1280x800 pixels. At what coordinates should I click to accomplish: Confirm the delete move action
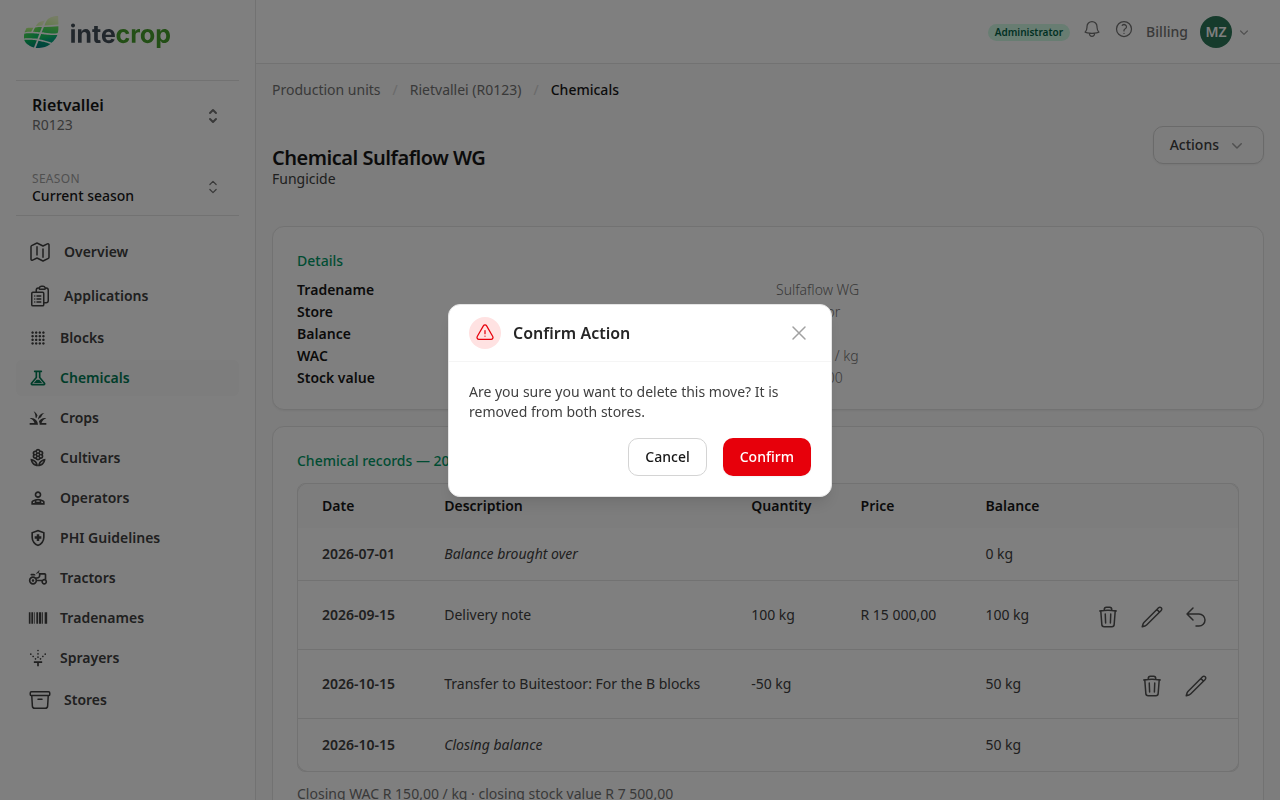pos(767,457)
